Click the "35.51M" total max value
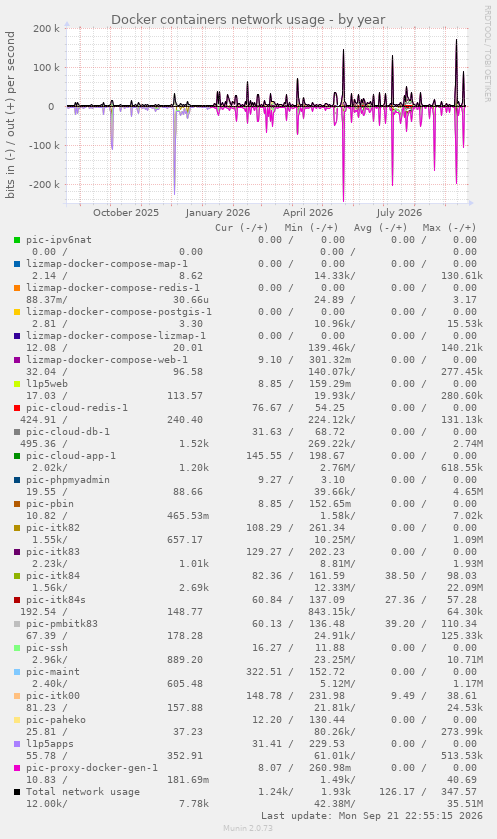 465,804
